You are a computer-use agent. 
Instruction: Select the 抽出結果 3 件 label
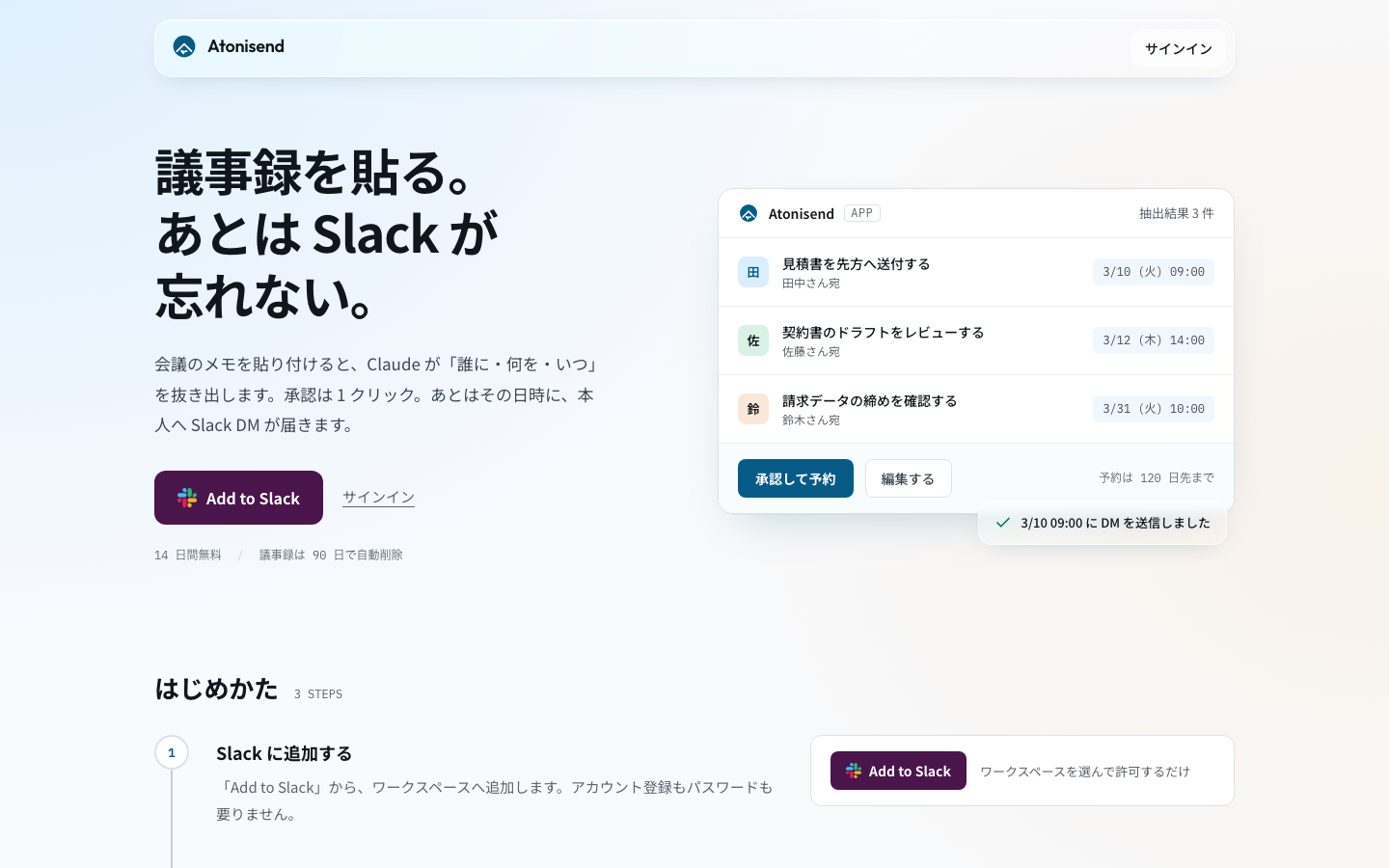click(1177, 213)
